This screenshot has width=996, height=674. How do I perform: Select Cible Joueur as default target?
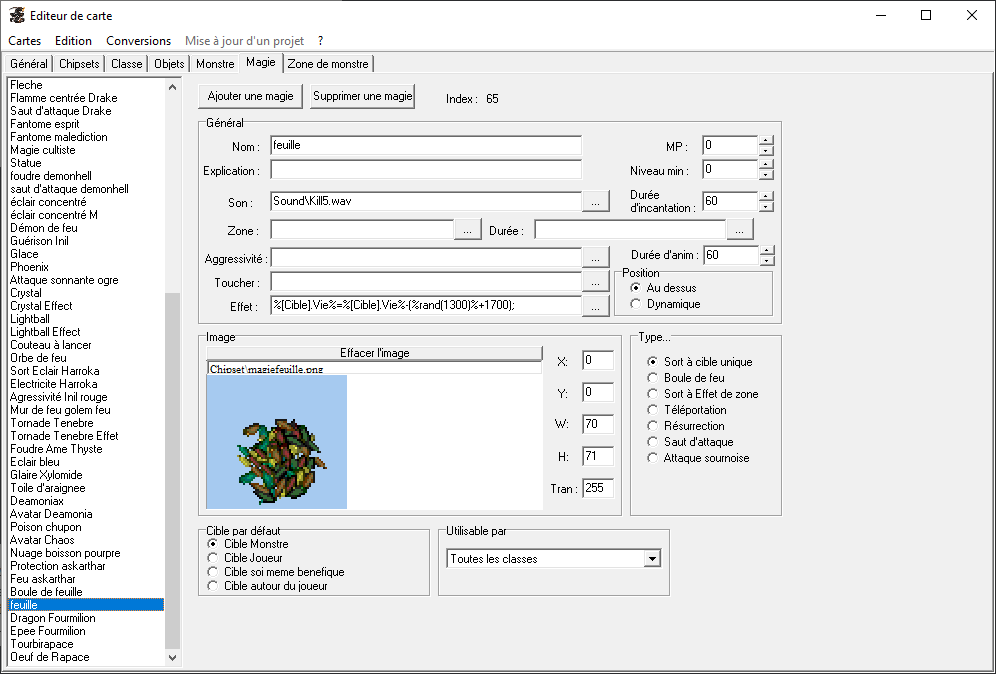pyautogui.click(x=212, y=558)
